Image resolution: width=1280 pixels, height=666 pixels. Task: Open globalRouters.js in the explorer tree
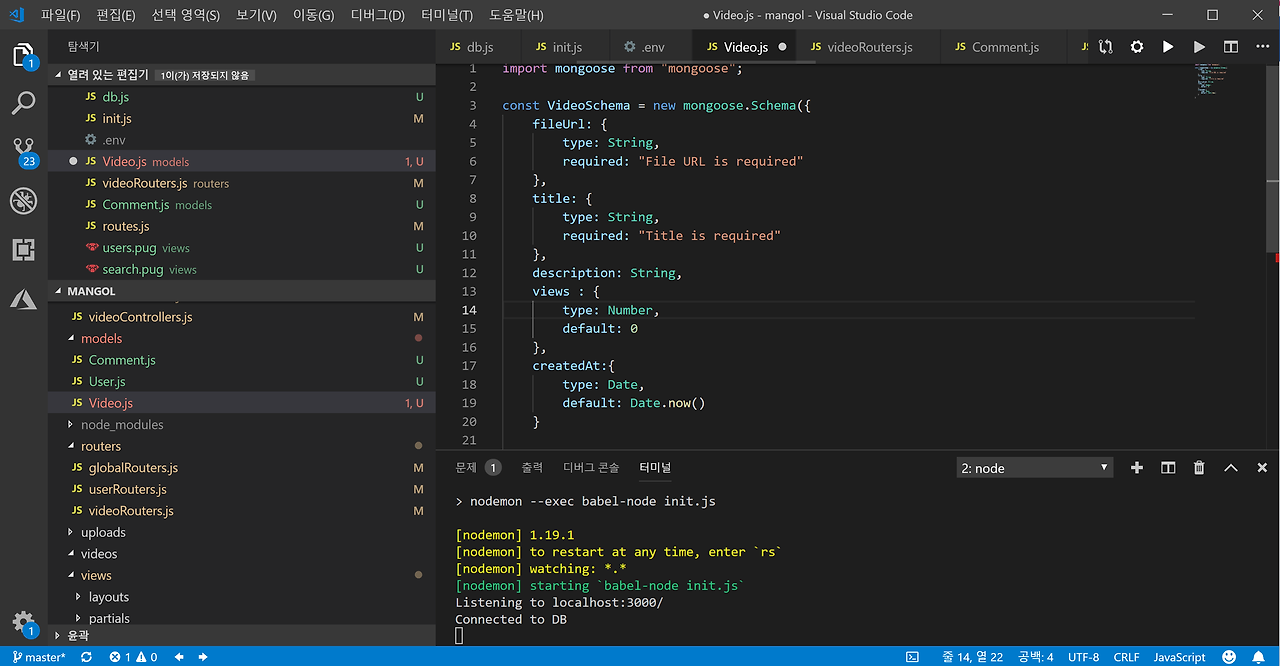click(133, 468)
